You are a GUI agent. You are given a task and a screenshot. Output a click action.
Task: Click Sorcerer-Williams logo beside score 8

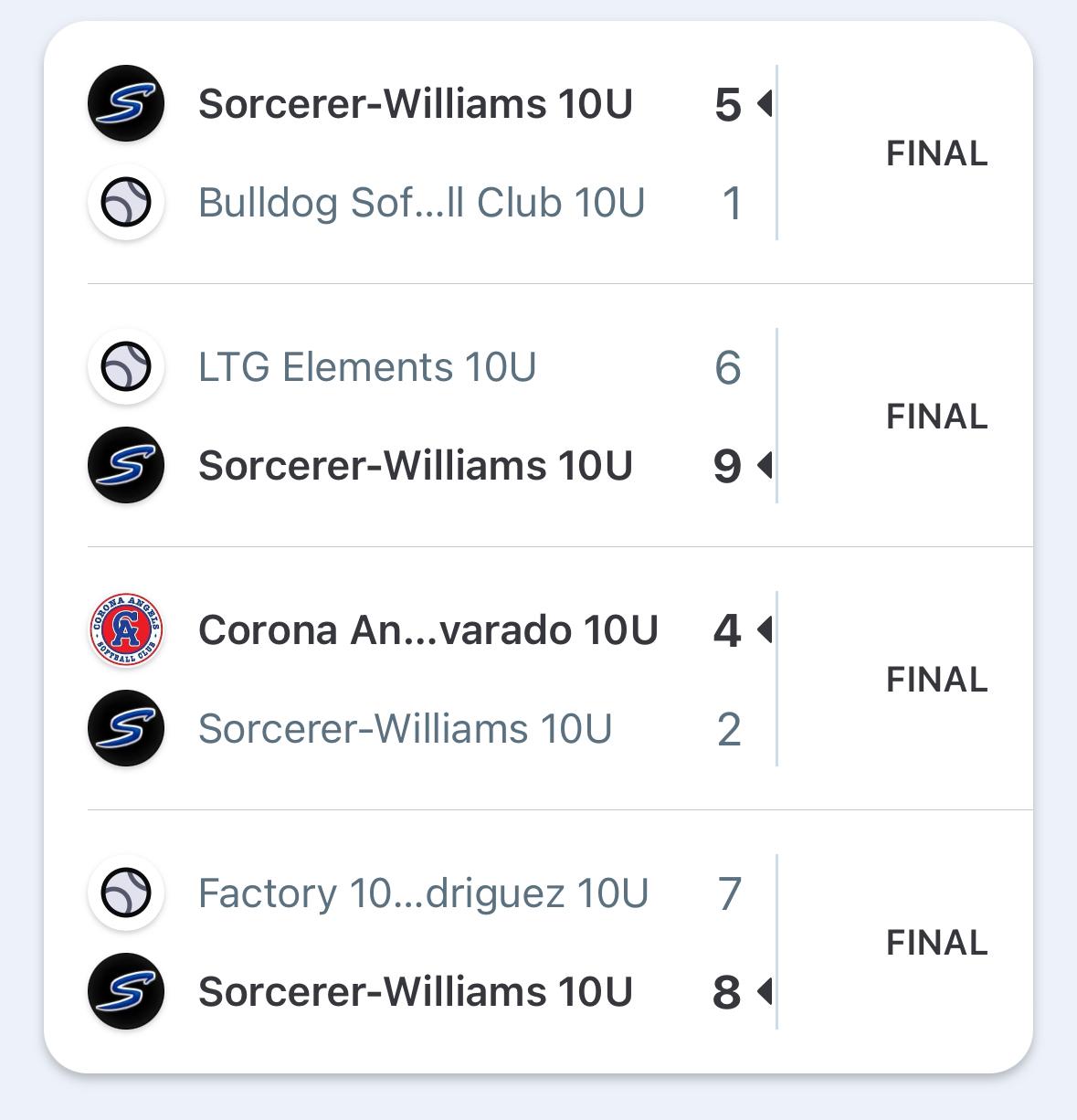[x=126, y=991]
